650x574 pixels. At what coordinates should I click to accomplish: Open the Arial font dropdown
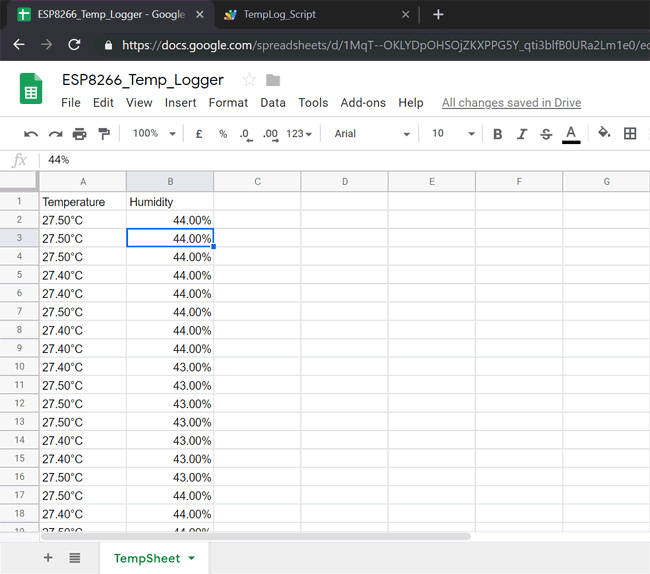coord(372,134)
